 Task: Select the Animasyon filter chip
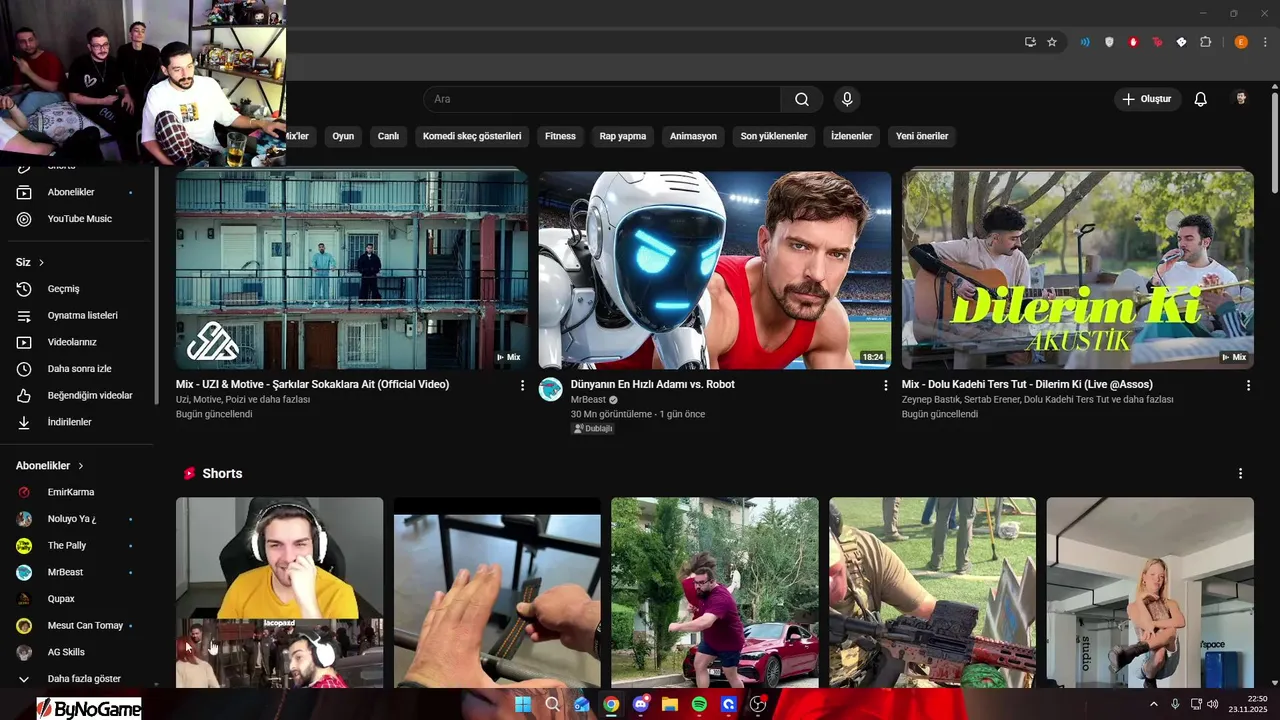[693, 136]
